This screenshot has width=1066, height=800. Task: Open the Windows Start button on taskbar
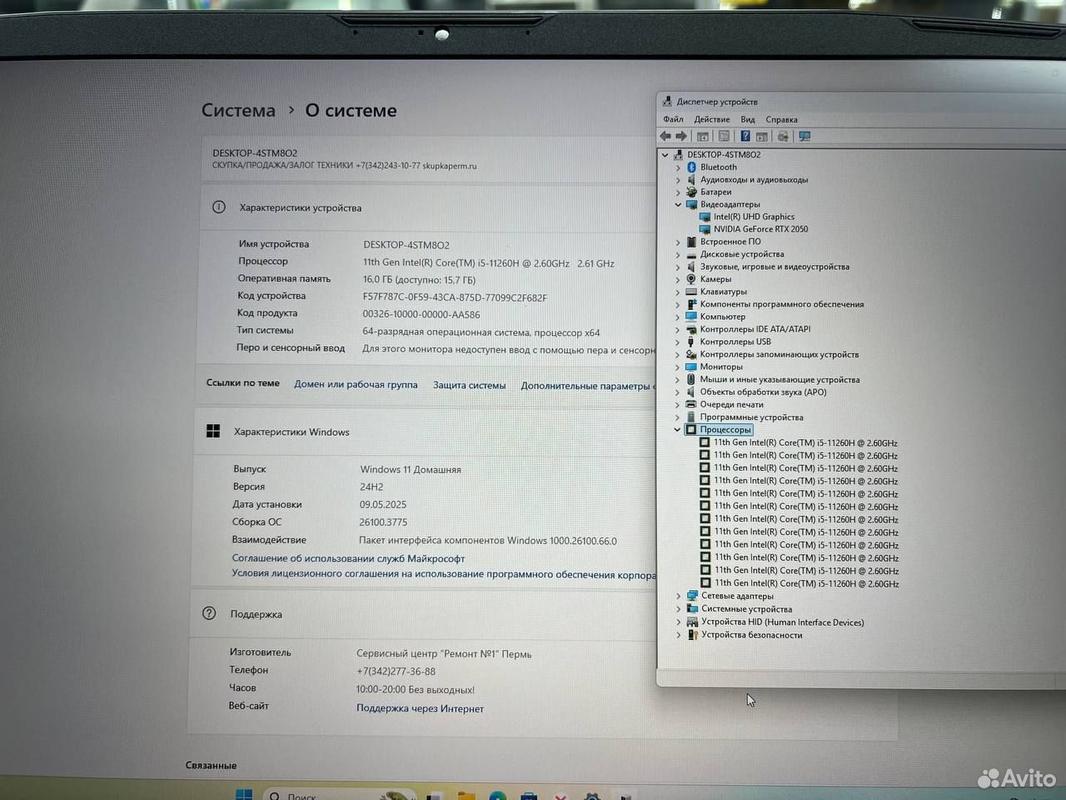[243, 794]
